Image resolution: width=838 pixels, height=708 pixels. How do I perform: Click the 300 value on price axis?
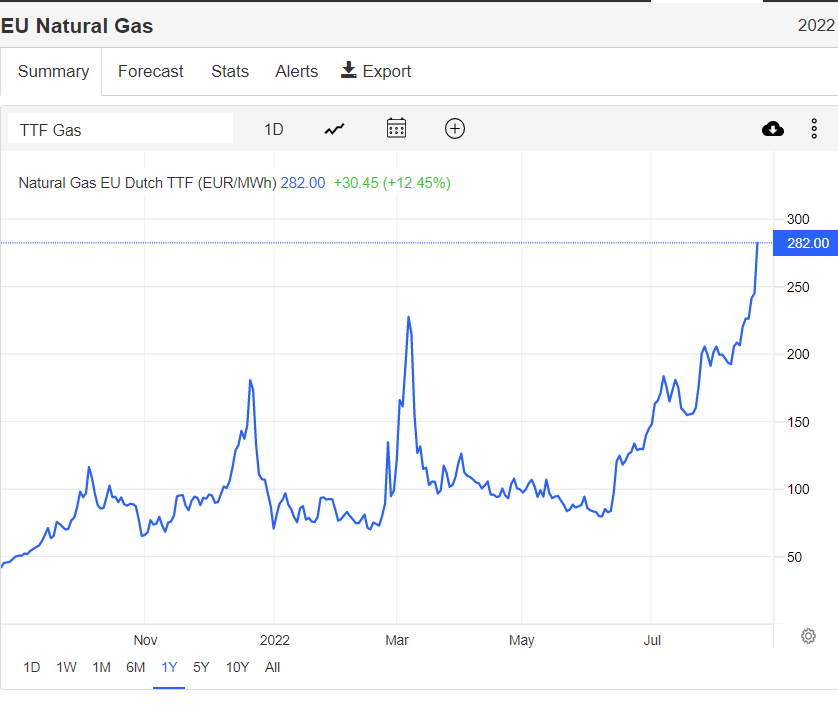tap(798, 219)
